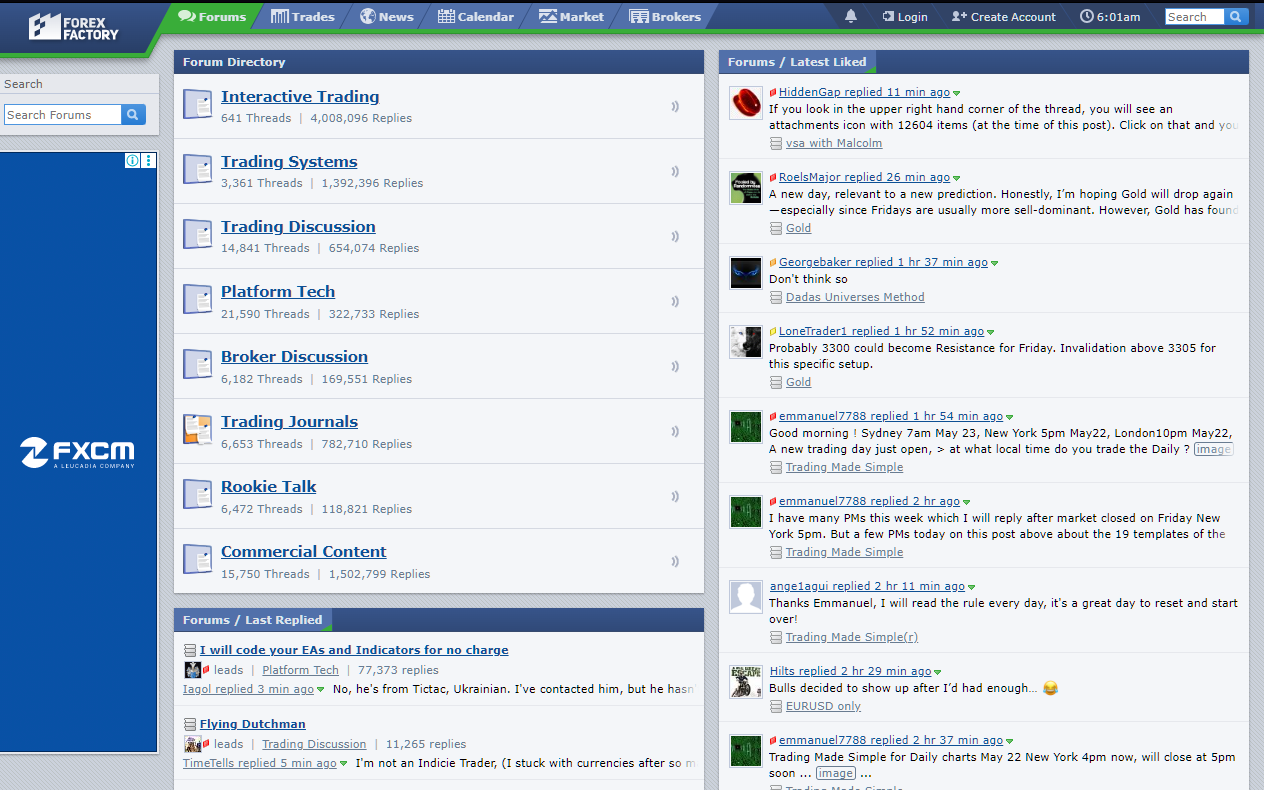1264x790 pixels.
Task: Switch to the Calendar tab
Action: click(x=475, y=16)
